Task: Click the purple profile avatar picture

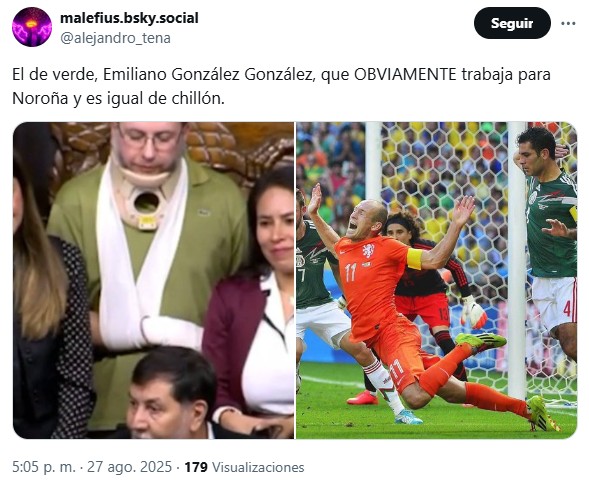Action: point(32,27)
